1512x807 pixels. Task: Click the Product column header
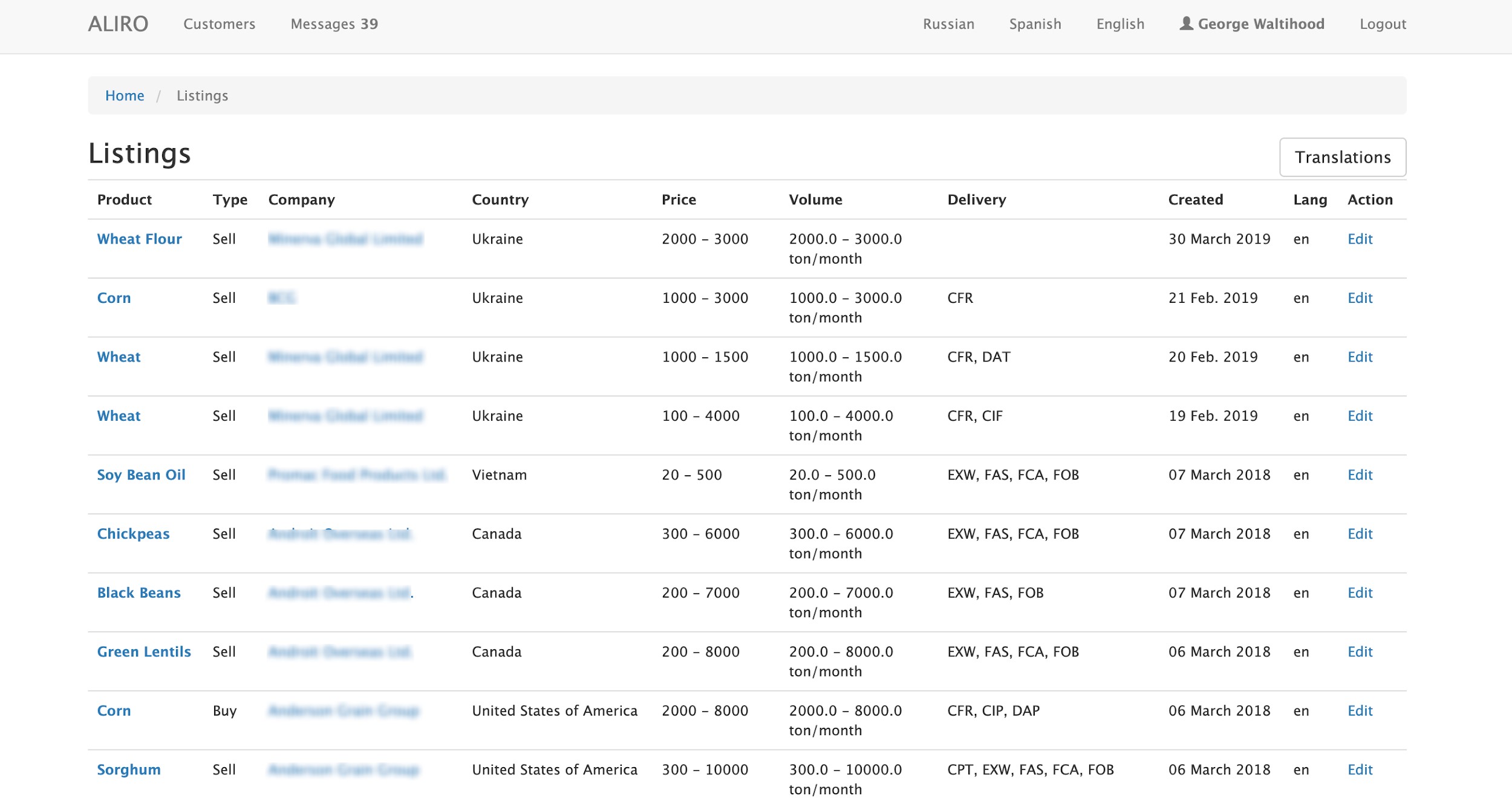click(125, 199)
